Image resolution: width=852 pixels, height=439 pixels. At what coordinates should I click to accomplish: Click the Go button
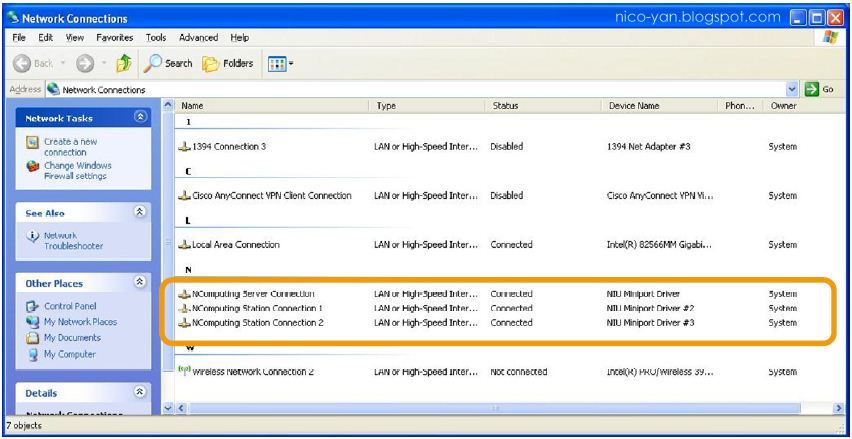pyautogui.click(x=819, y=89)
